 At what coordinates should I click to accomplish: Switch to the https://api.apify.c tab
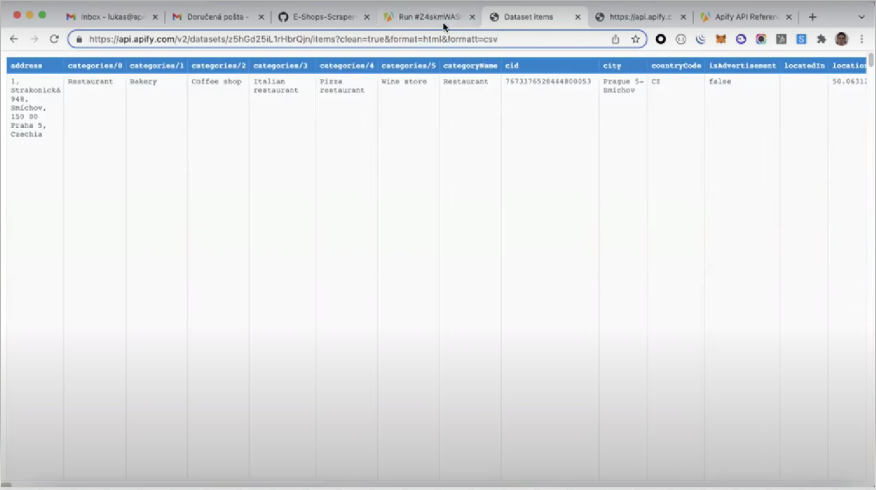click(x=640, y=17)
